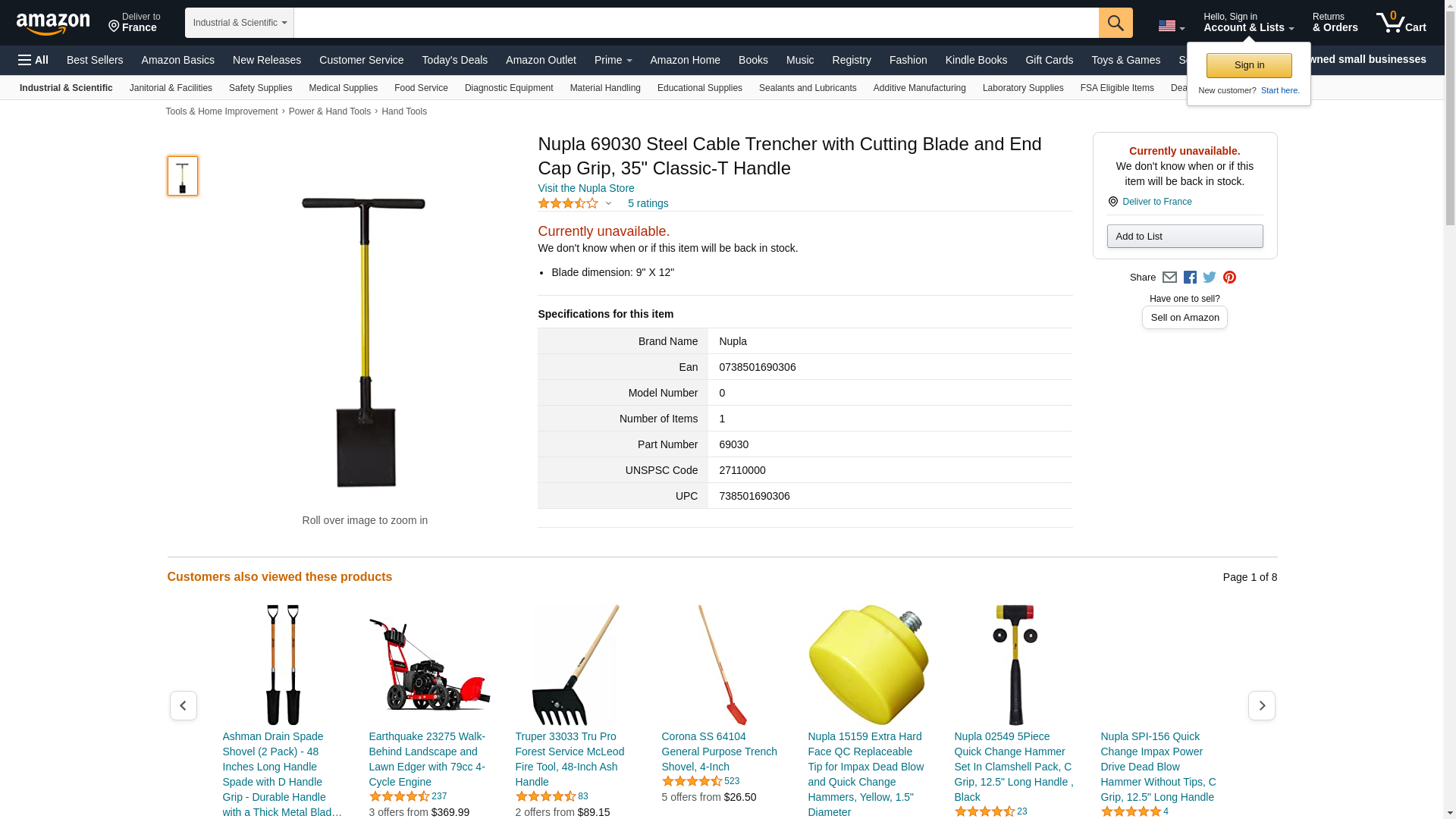Open the All hamburger menu
Screen dimensions: 1456x819
(33, 60)
